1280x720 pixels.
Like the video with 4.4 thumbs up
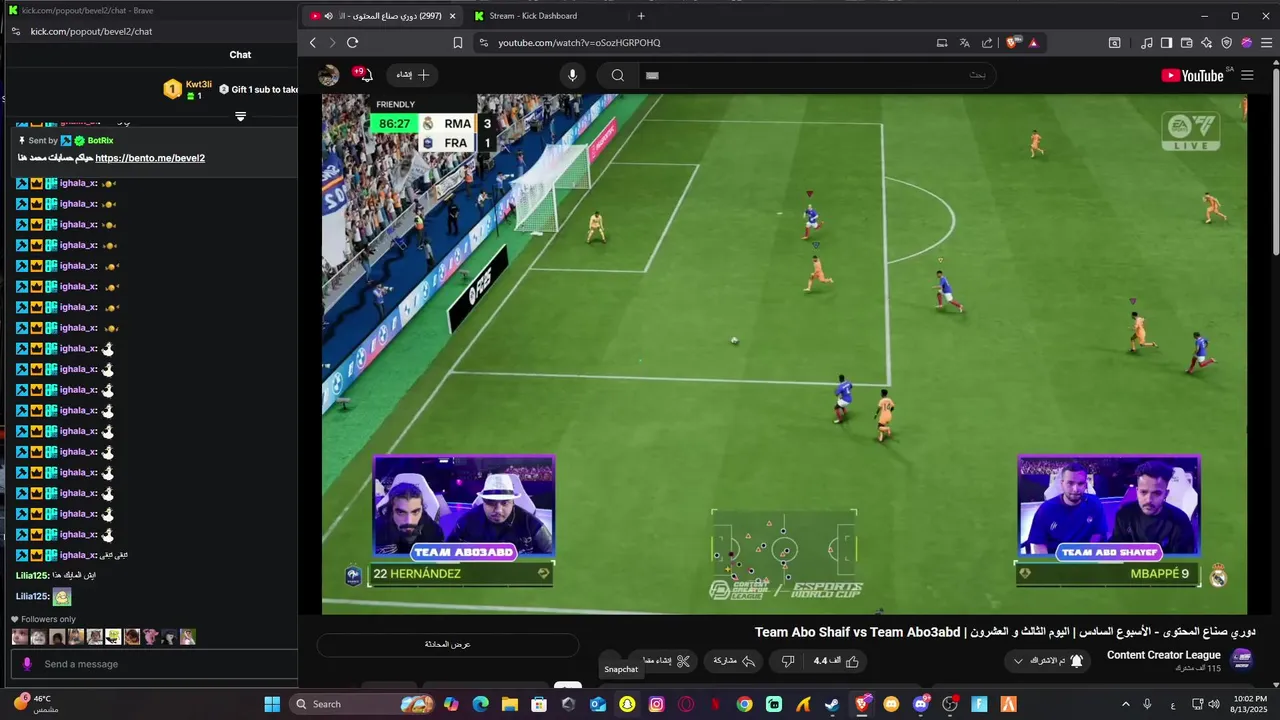point(837,661)
